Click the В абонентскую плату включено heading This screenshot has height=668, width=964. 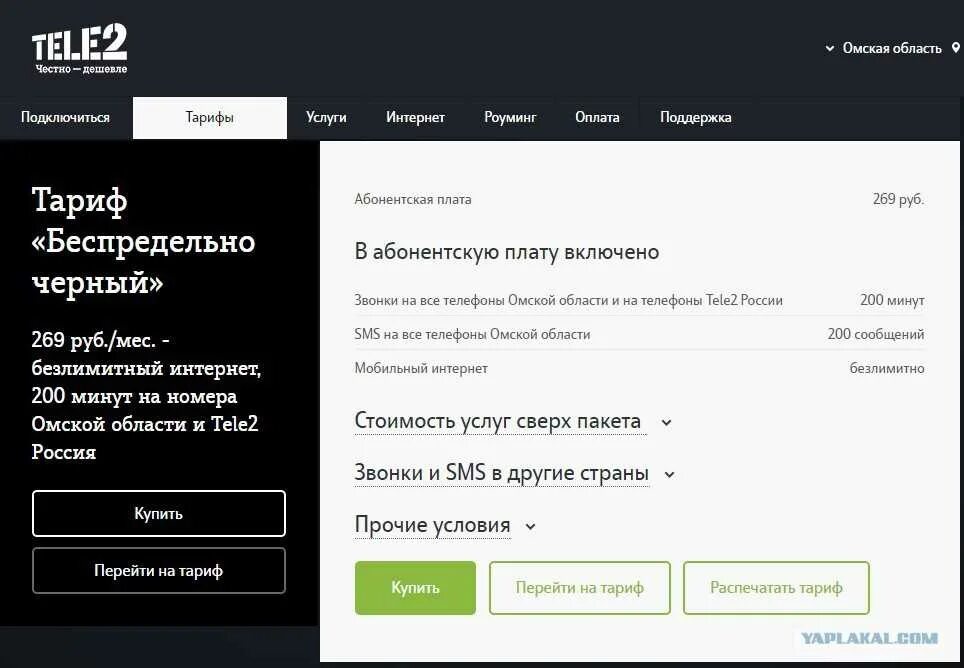tap(507, 252)
